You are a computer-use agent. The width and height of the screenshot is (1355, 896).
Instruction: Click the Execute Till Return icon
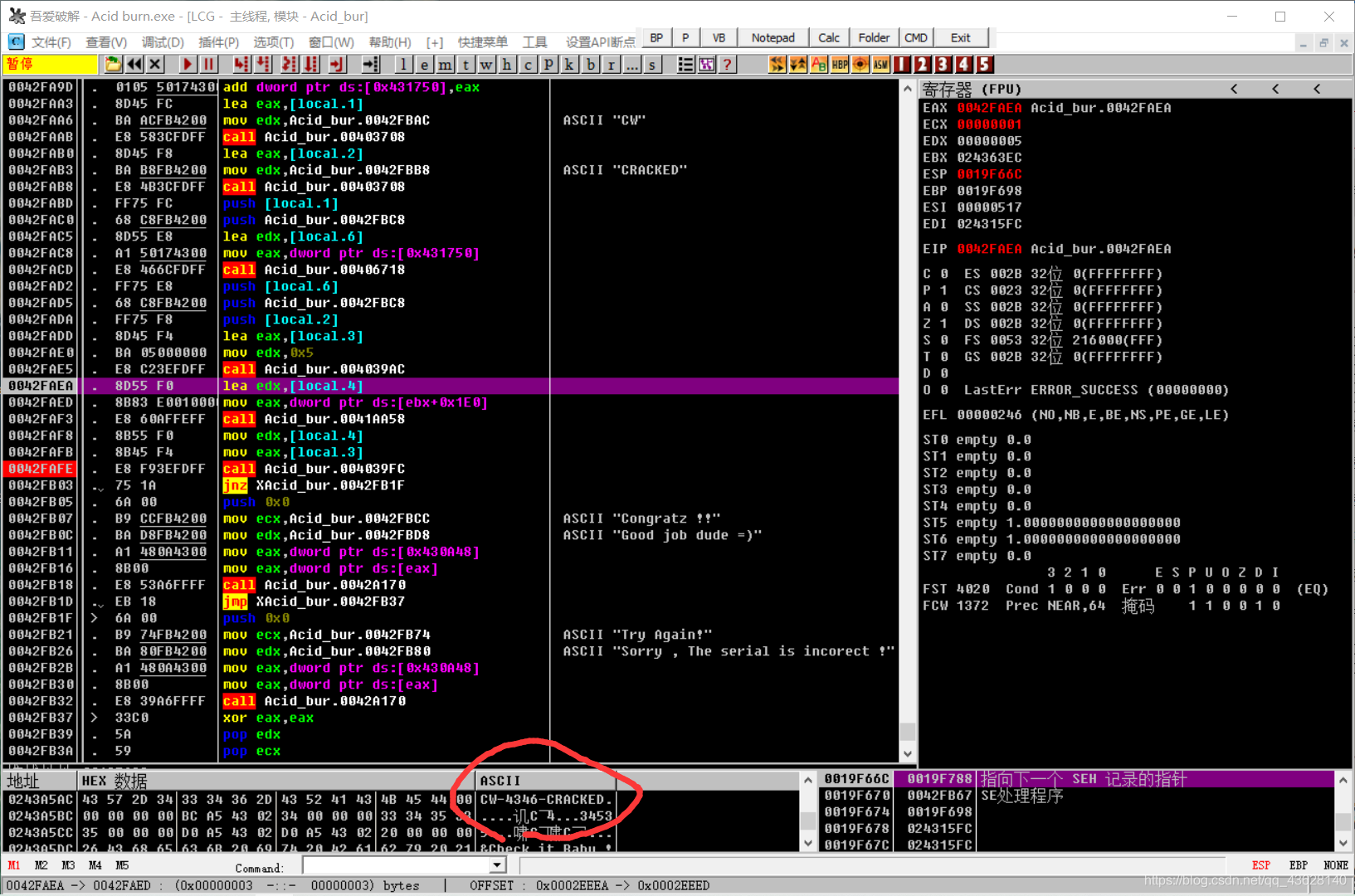coord(337,64)
